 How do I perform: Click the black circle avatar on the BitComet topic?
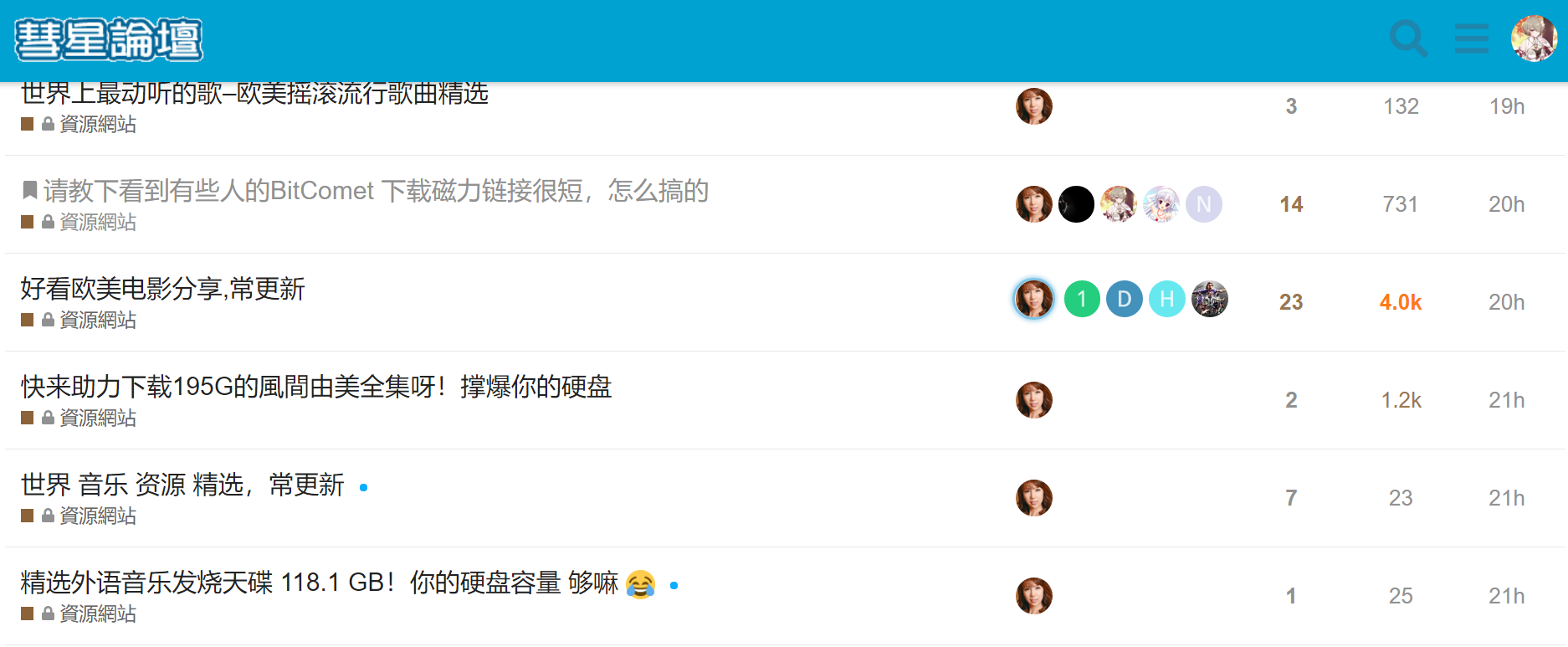click(x=1076, y=204)
